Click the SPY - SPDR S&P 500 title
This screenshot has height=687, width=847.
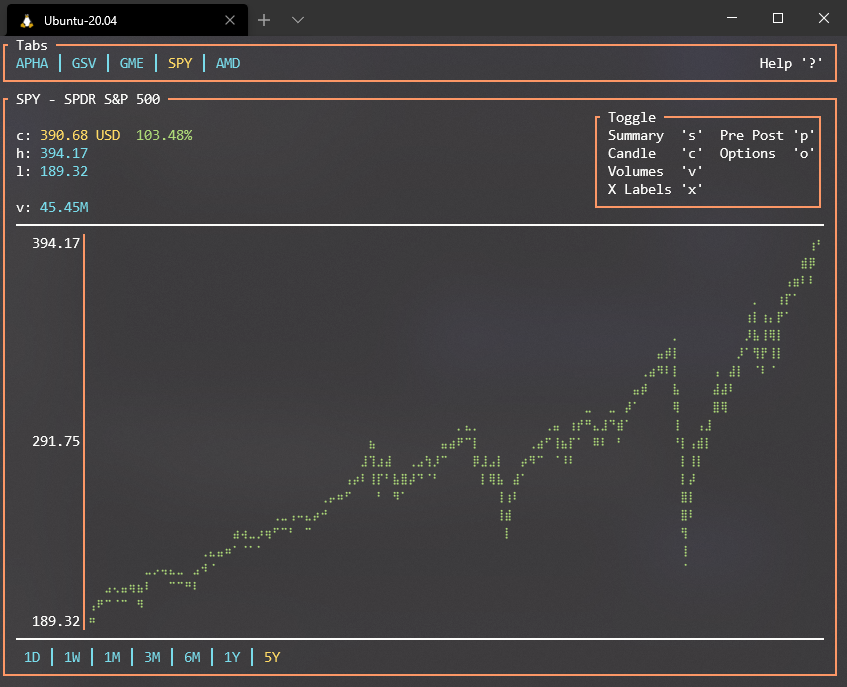coord(88,99)
